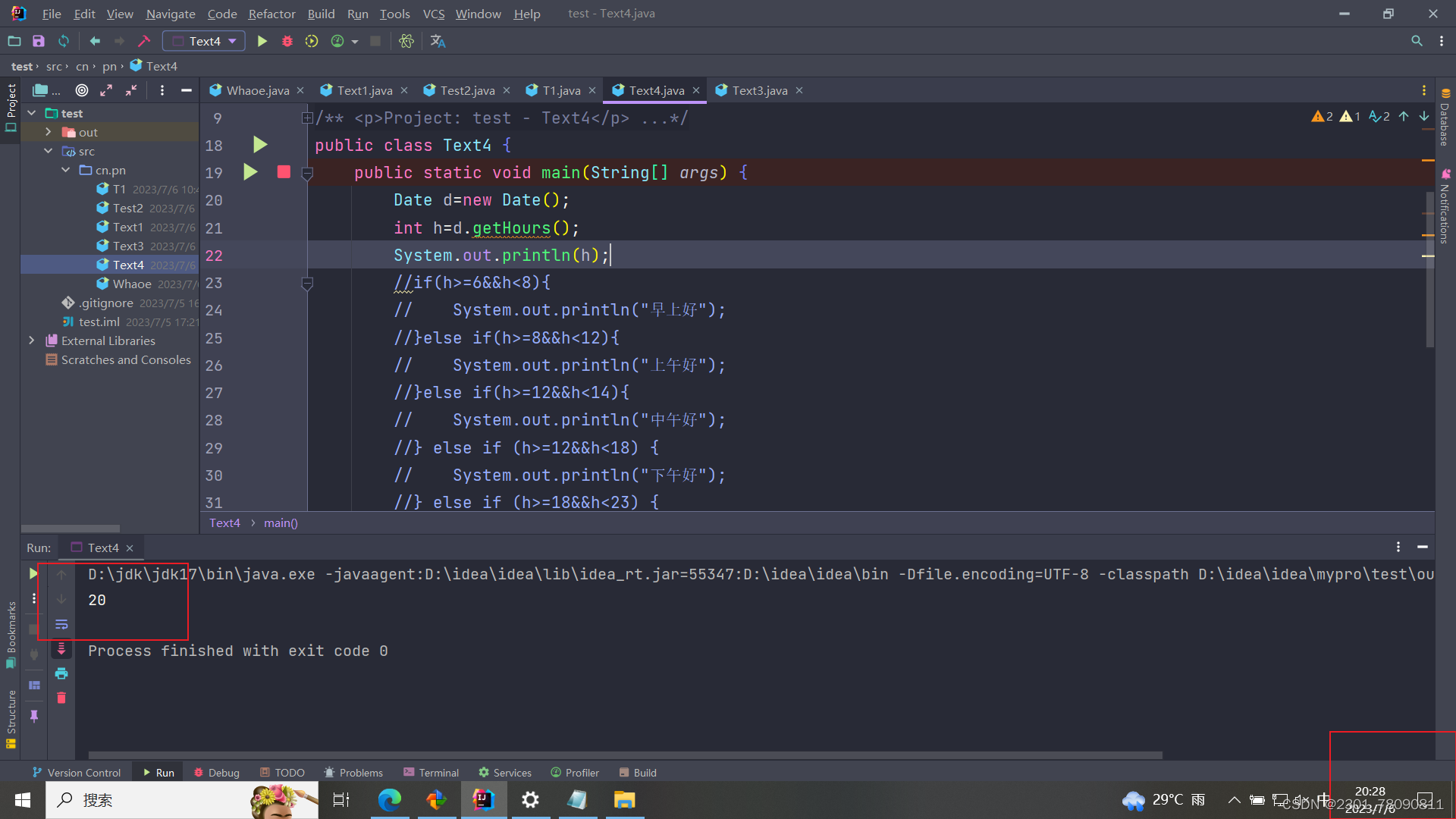Click the green Run button in toolbar

262,41
